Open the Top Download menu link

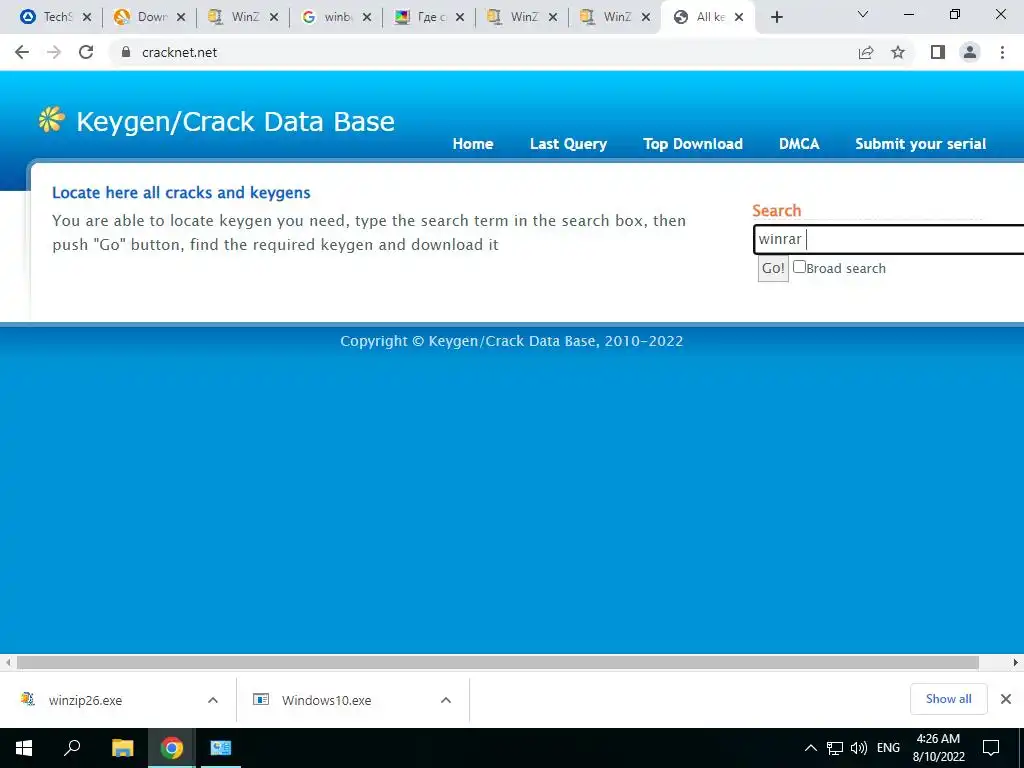click(x=693, y=144)
